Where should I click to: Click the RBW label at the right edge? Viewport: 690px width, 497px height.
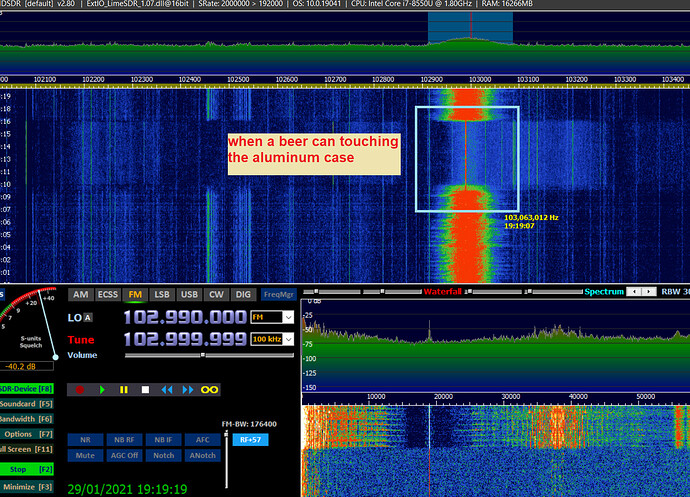pos(675,291)
